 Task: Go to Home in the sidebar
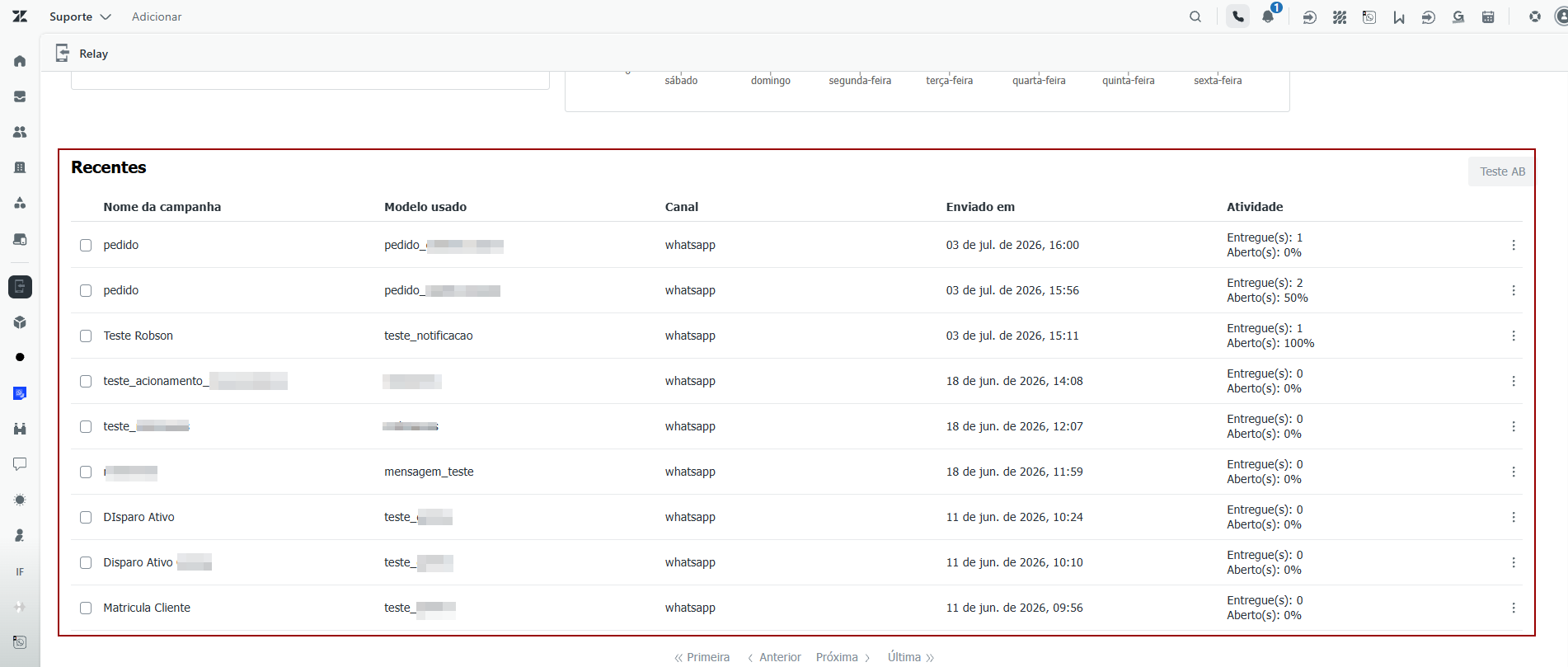[20, 61]
